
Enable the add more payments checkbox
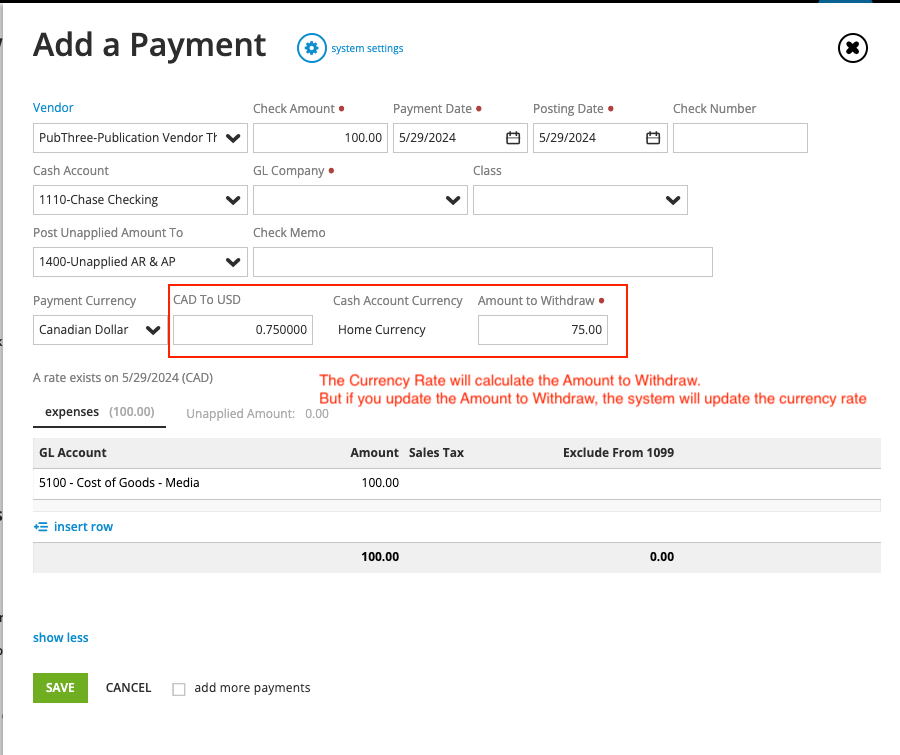click(178, 688)
